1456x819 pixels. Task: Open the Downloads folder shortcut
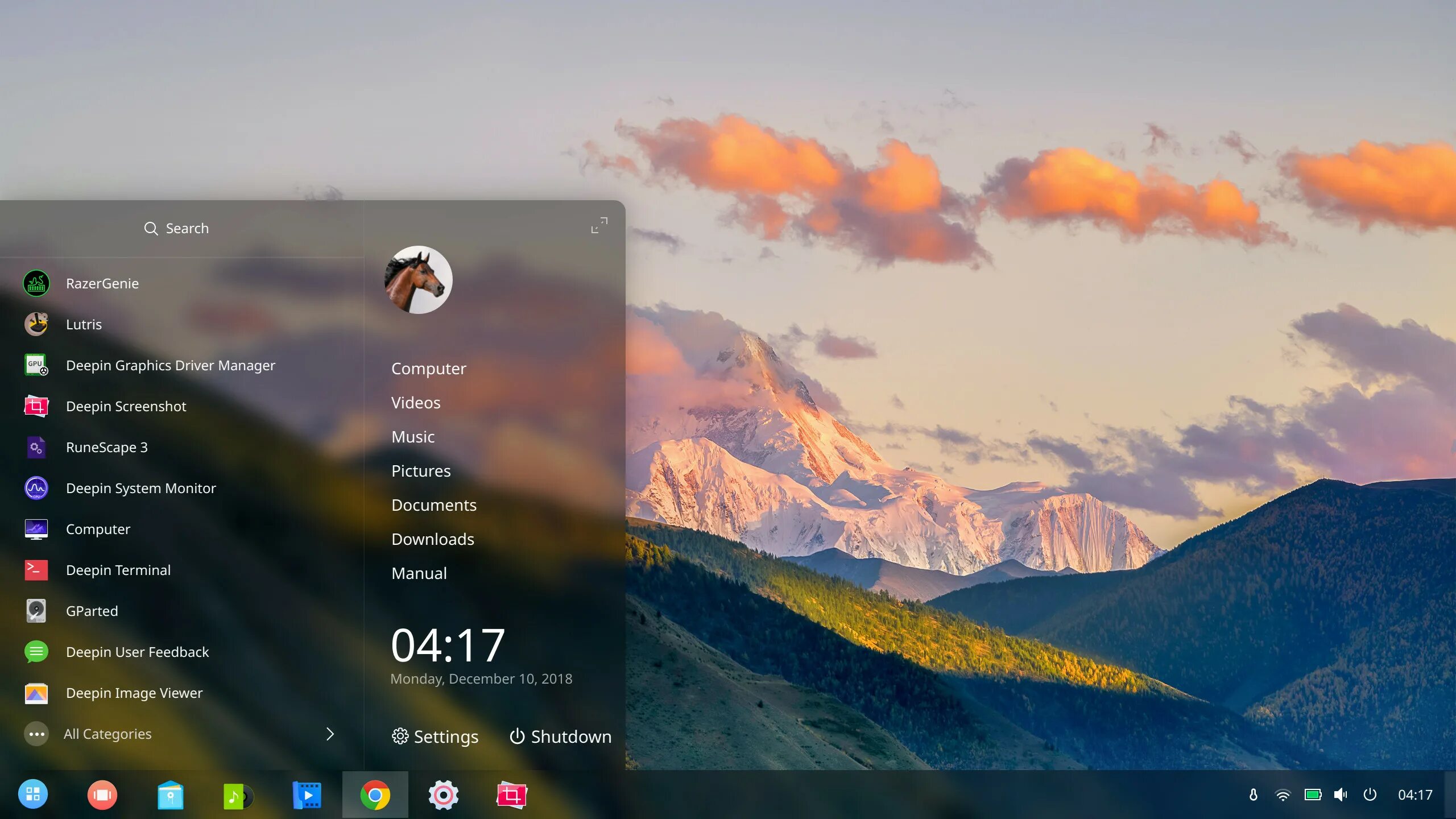(x=432, y=539)
